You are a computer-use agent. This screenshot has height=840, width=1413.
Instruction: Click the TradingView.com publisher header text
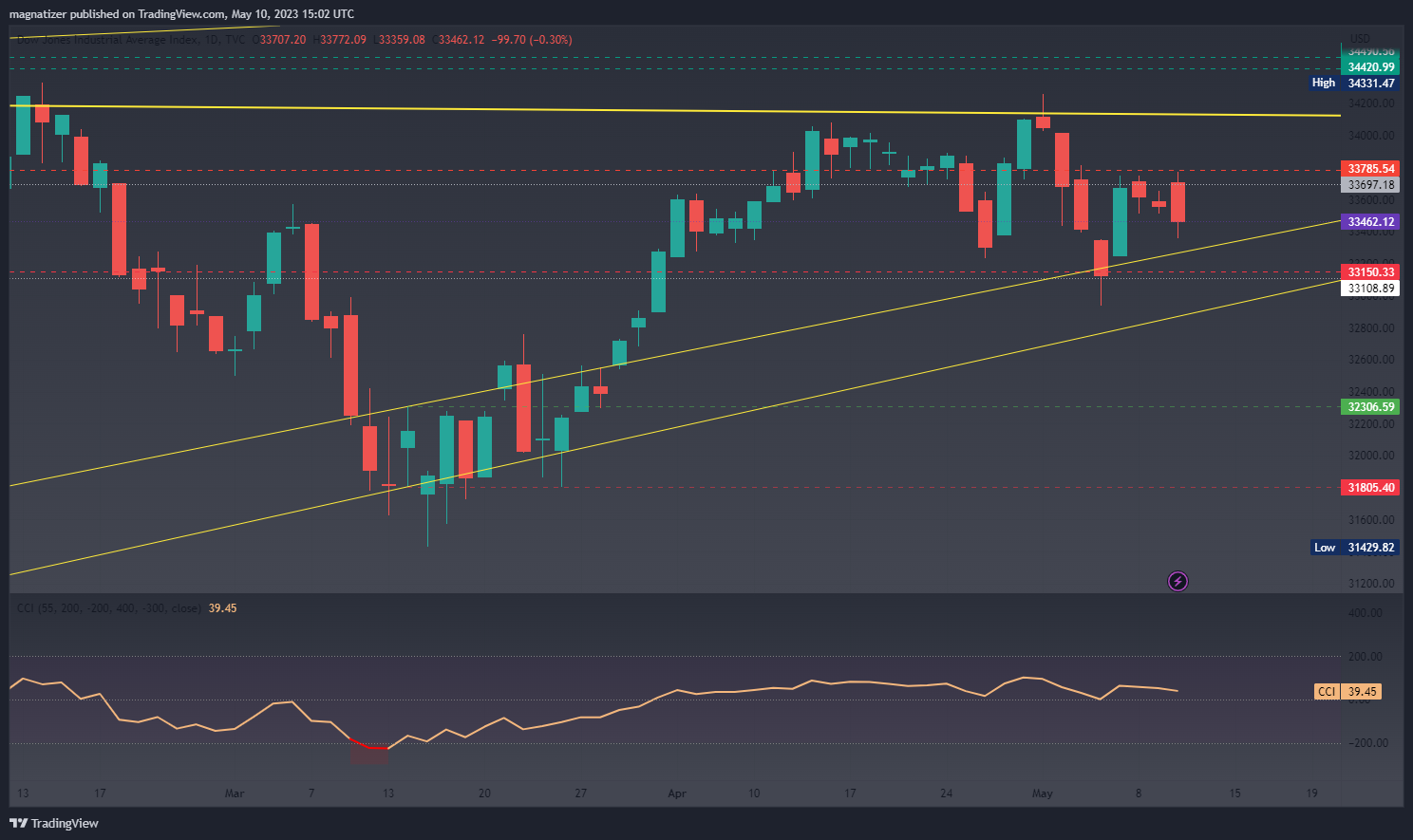coord(181,14)
